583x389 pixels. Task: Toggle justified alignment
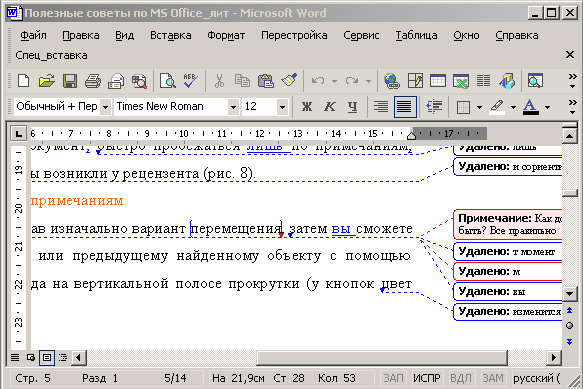tap(404, 107)
